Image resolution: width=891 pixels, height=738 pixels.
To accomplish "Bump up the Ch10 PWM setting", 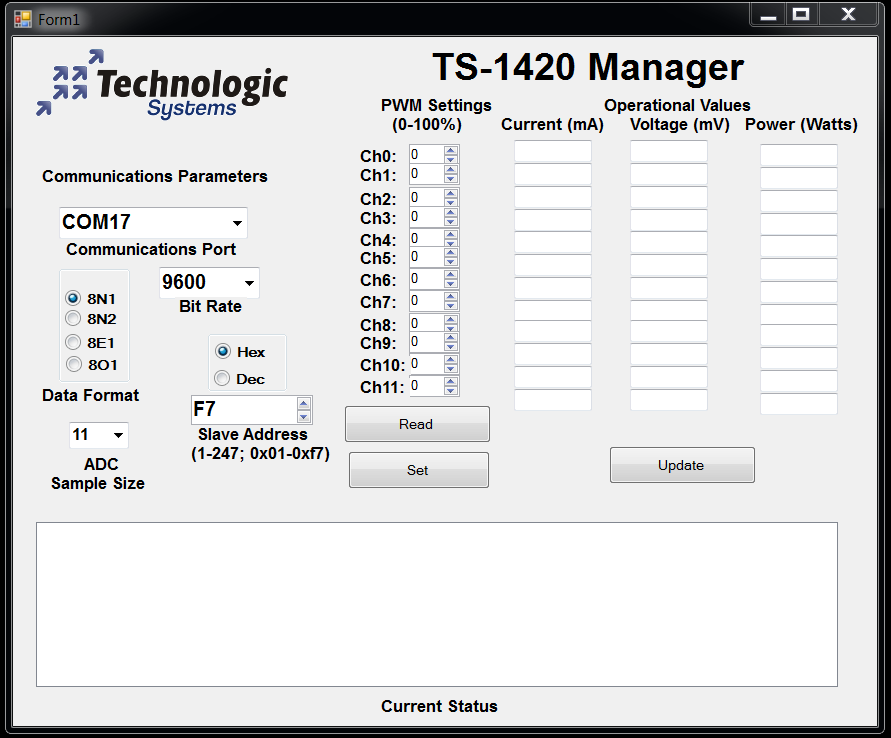I will [451, 360].
